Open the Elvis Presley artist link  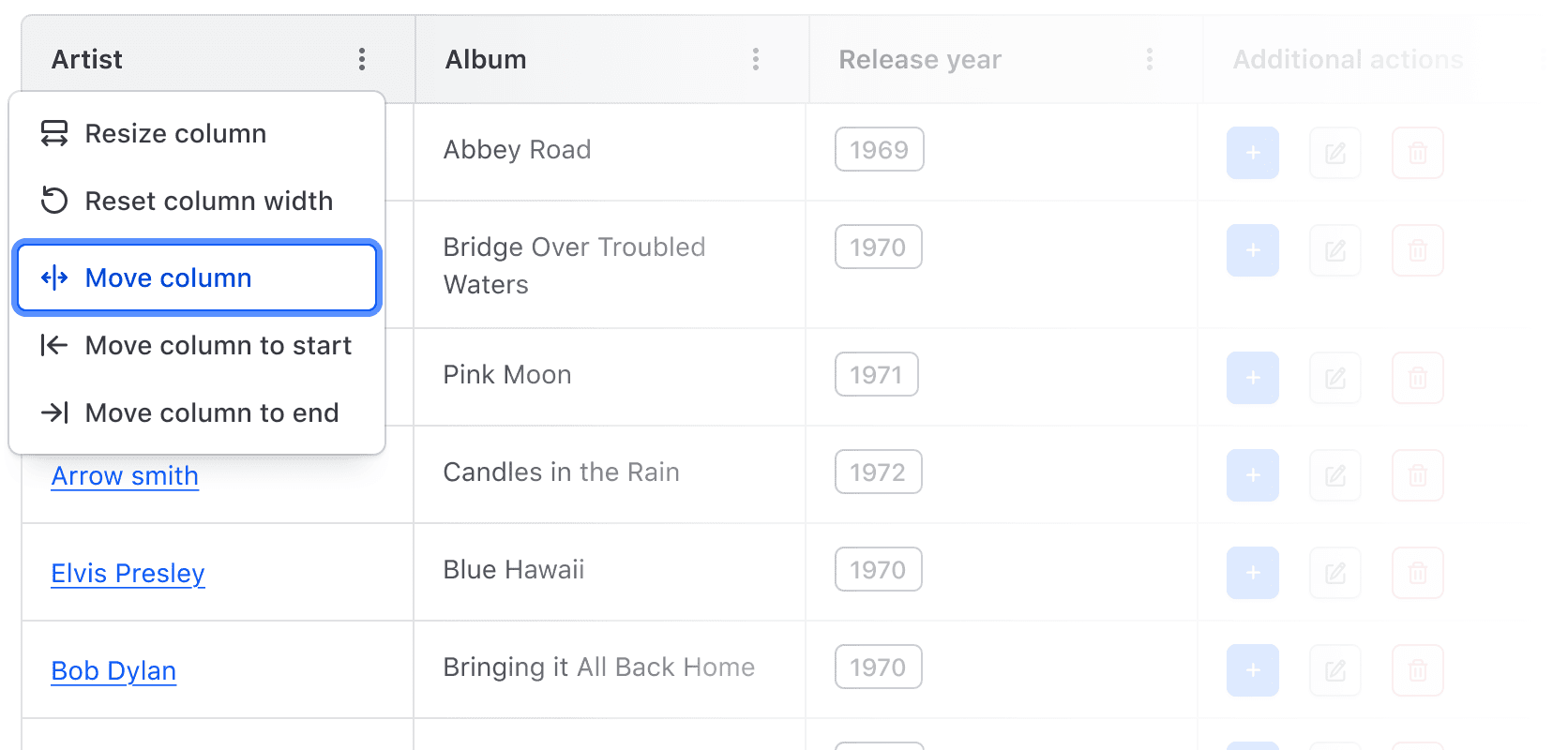pyautogui.click(x=128, y=574)
